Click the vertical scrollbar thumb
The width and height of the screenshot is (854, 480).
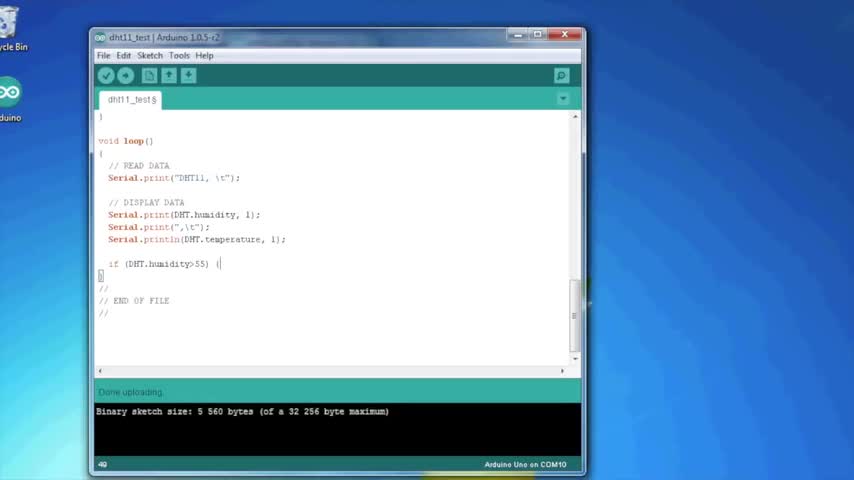click(x=575, y=316)
